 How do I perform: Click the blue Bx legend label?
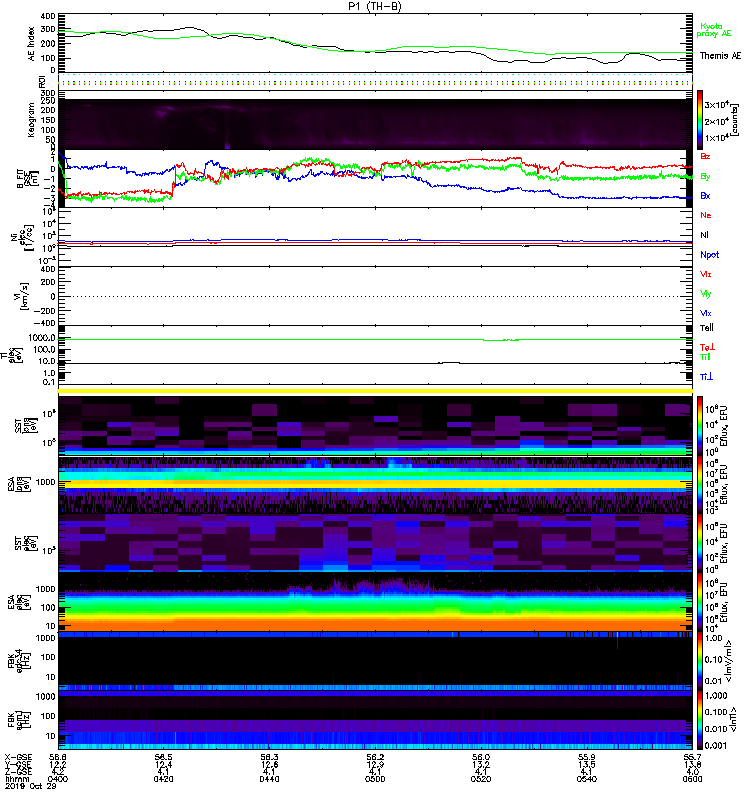point(705,196)
